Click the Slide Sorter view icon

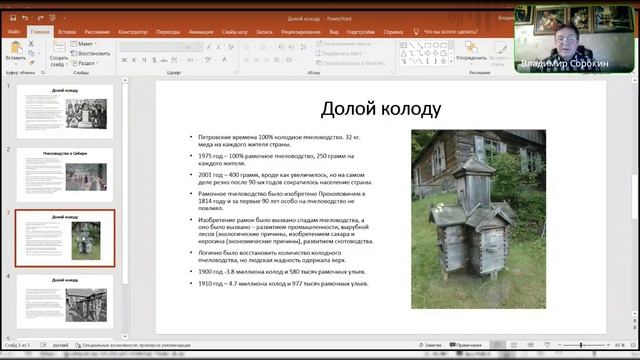[514, 345]
